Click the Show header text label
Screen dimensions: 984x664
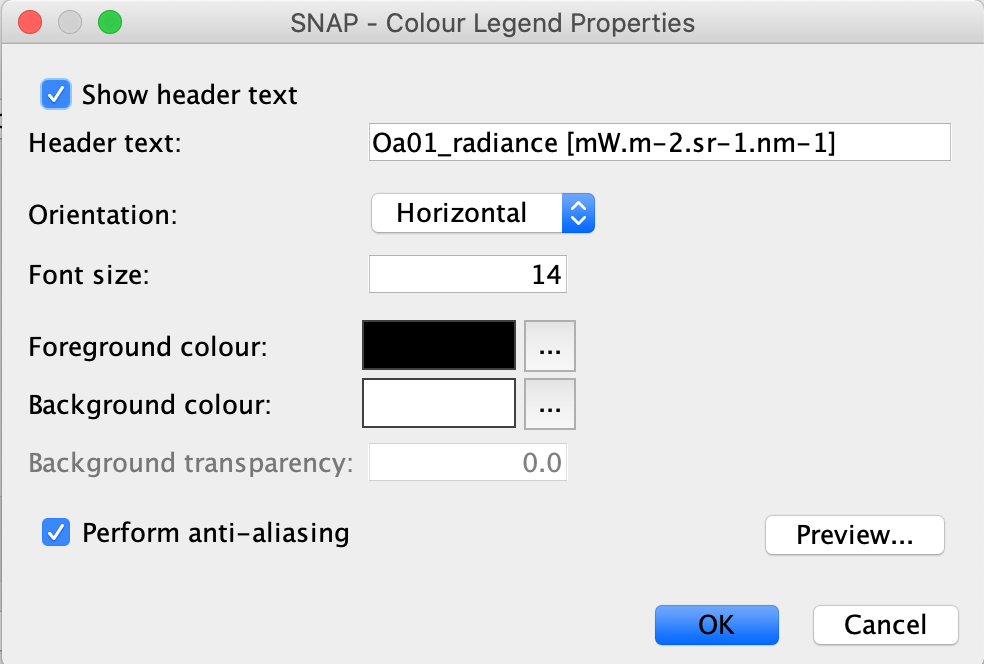coord(190,95)
